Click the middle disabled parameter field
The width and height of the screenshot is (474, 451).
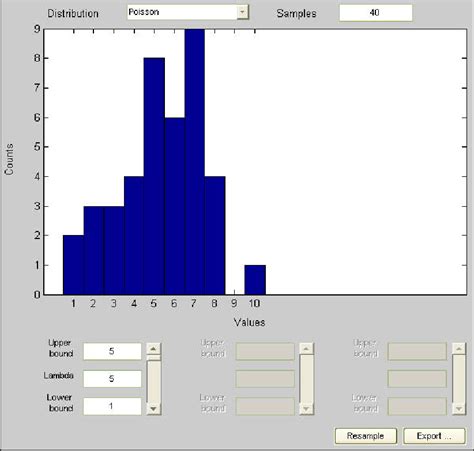pos(265,379)
